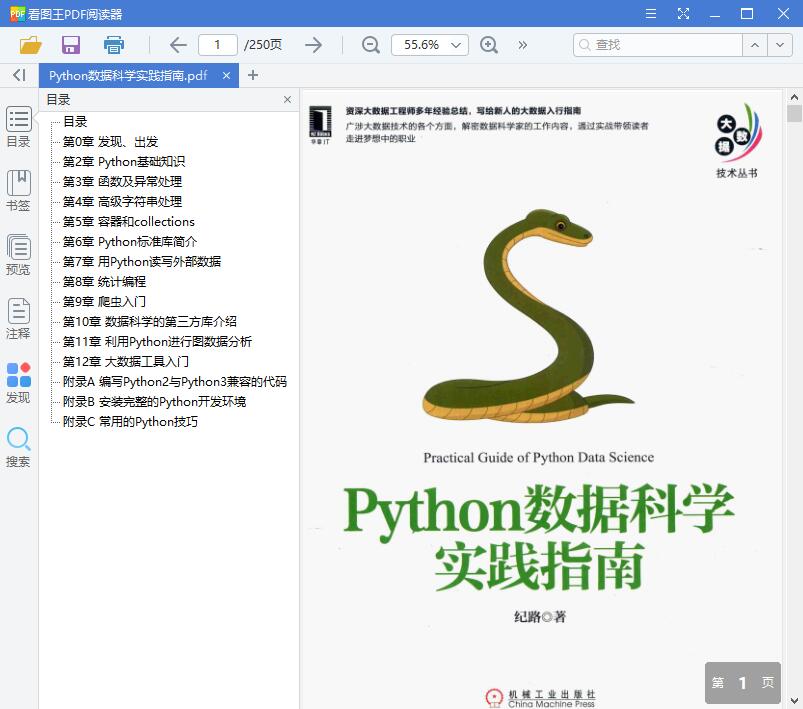Zoom out with the minus magnifier
The width and height of the screenshot is (803, 709).
(x=371, y=45)
